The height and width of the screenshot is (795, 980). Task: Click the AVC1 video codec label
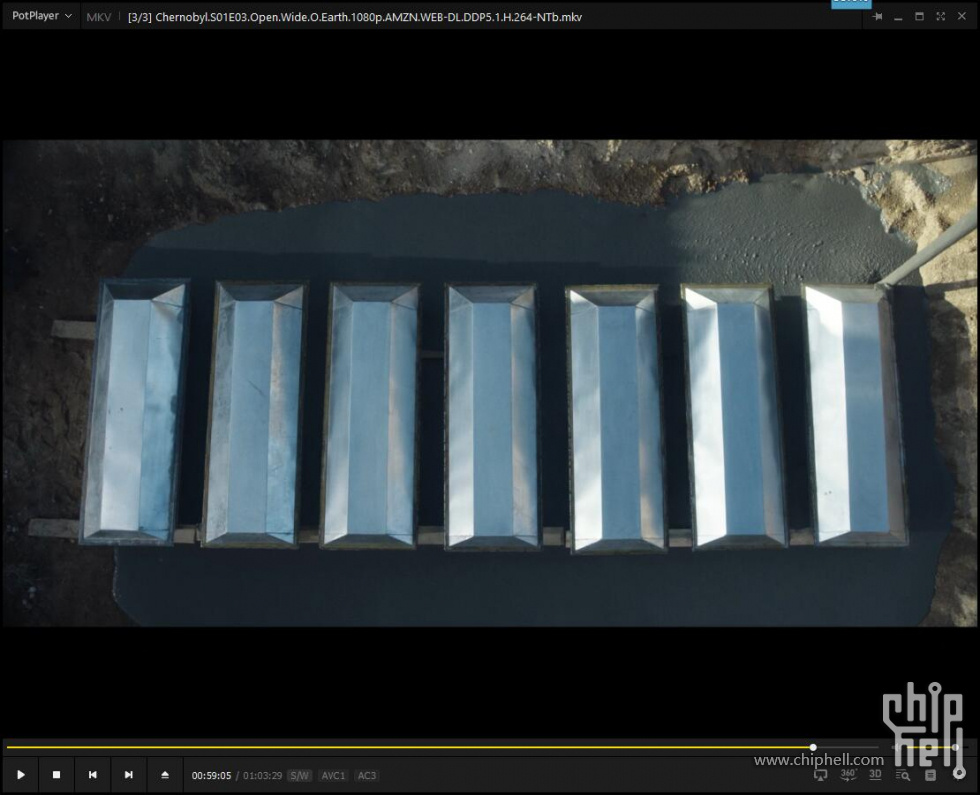click(x=333, y=776)
